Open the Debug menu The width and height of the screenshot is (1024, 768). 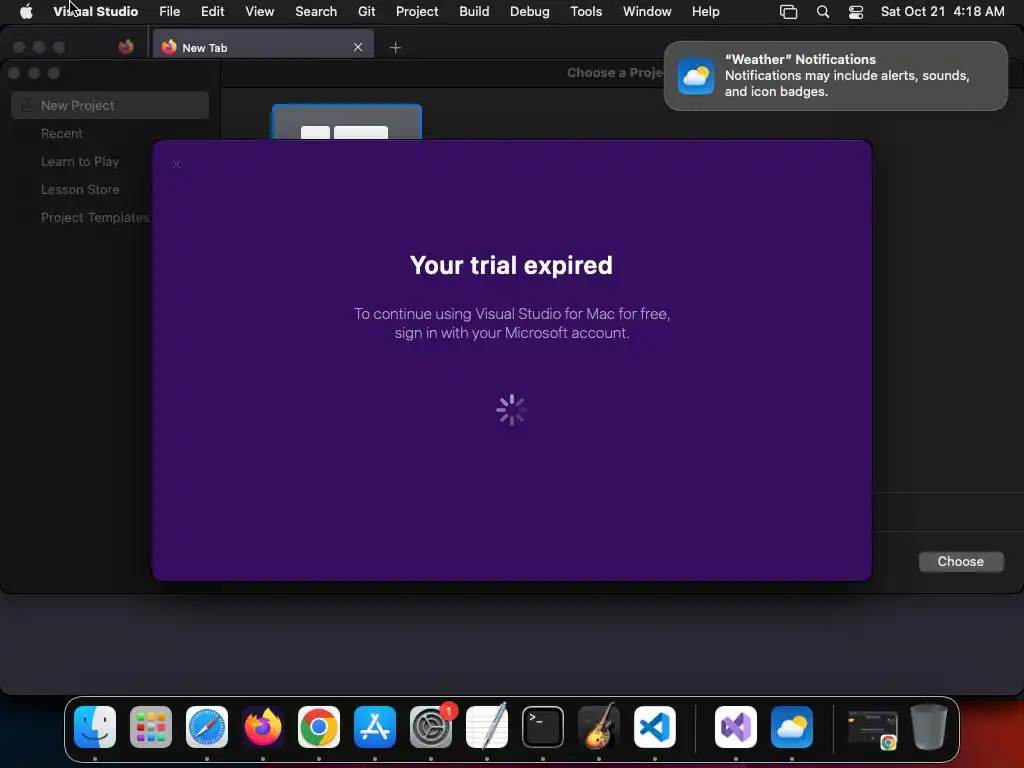(530, 11)
